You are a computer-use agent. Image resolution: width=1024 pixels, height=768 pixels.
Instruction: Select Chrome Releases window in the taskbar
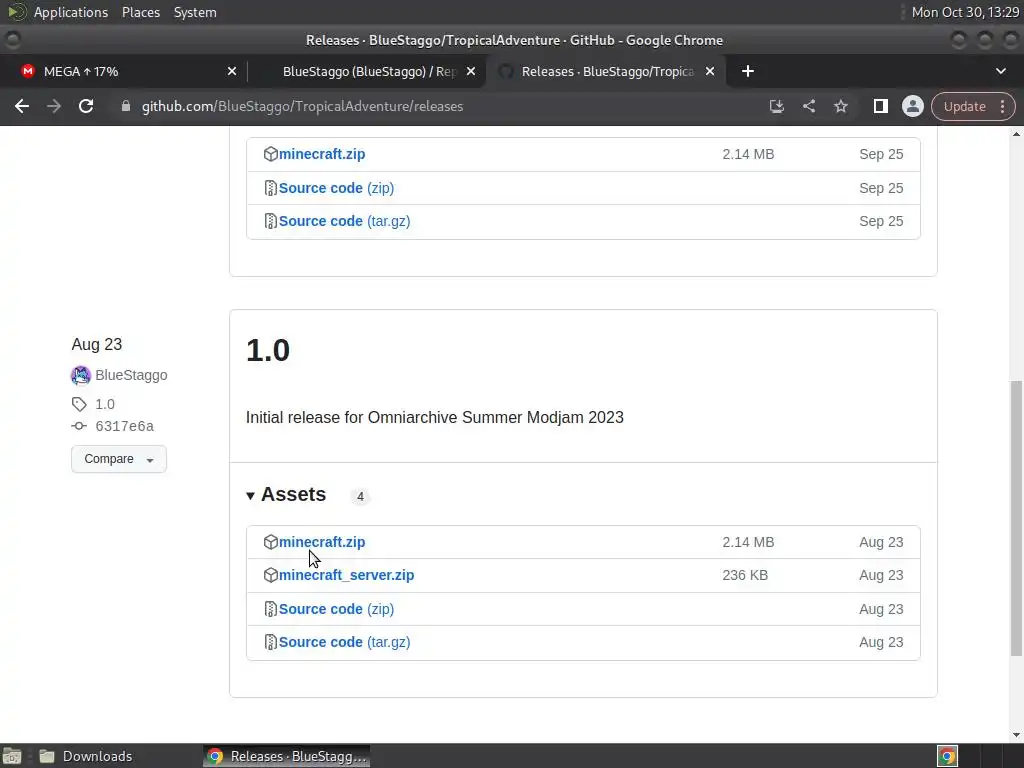pyautogui.click(x=287, y=756)
